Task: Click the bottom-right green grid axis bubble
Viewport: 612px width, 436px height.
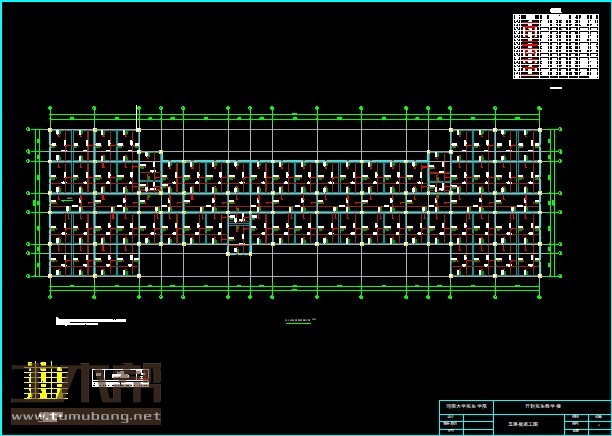Action: click(539, 296)
